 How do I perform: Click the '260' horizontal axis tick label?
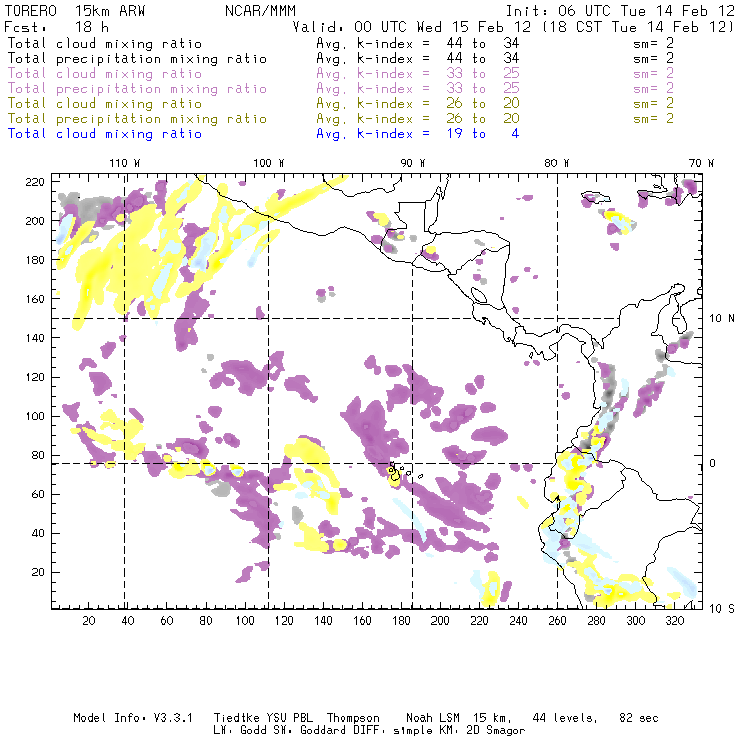[557, 621]
